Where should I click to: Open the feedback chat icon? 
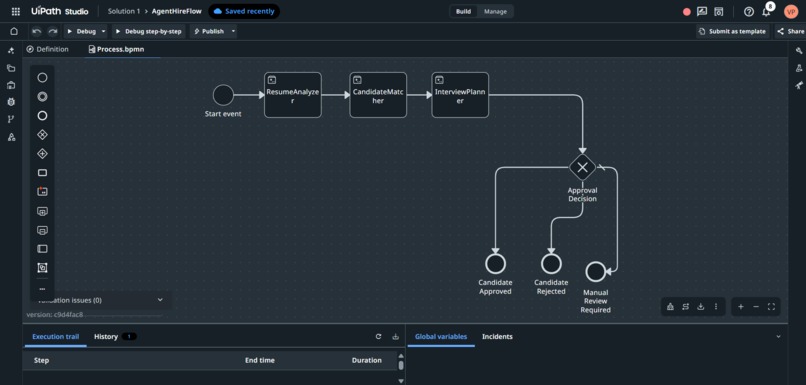[x=702, y=11]
